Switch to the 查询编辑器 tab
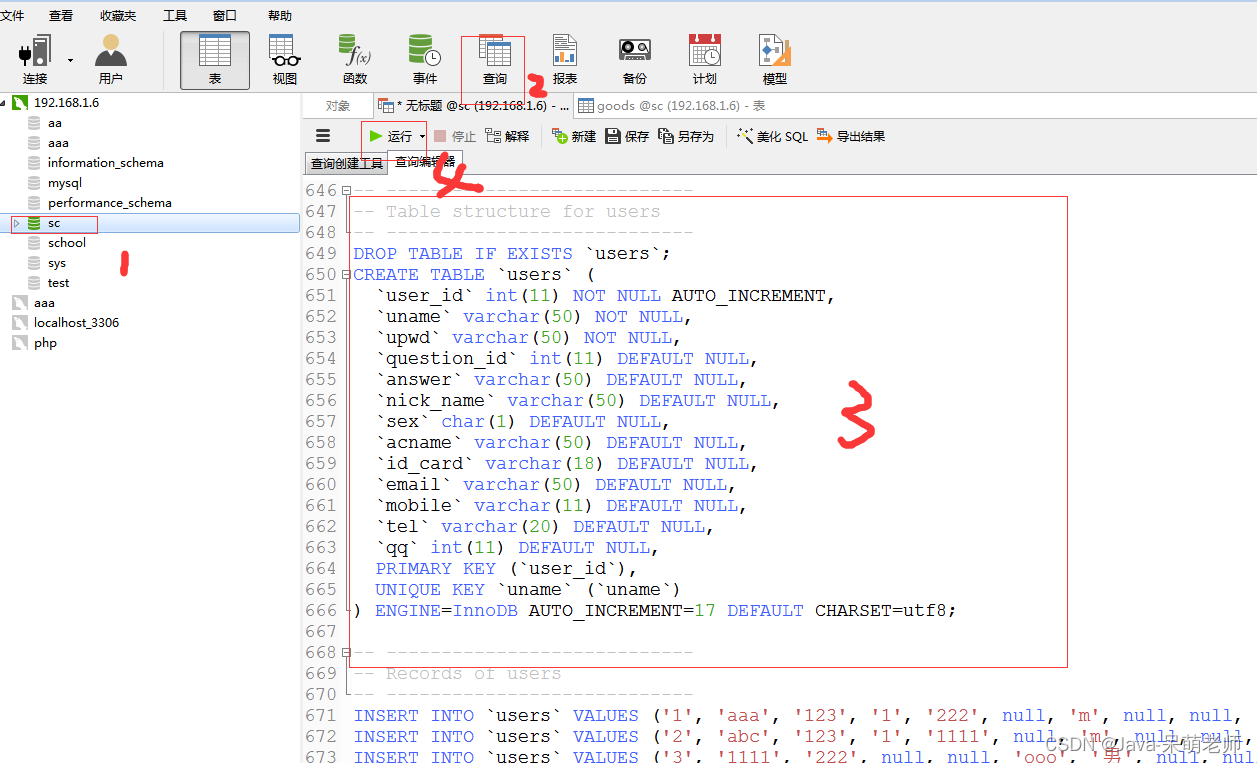This screenshot has height=763, width=1257. [x=424, y=161]
